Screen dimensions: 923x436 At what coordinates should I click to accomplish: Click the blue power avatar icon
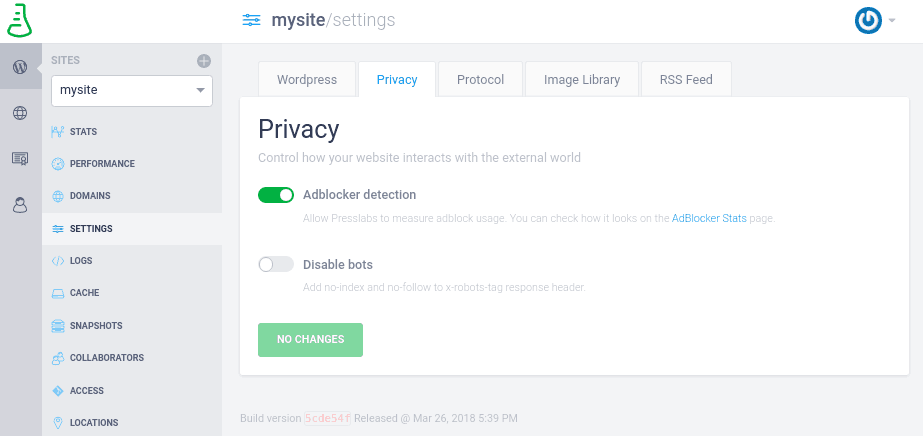pyautogui.click(x=868, y=21)
